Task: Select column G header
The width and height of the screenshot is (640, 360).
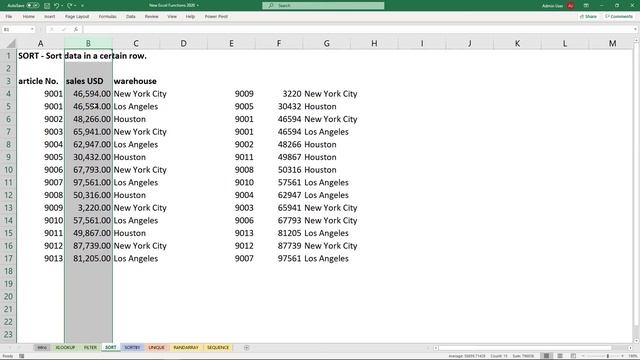Action: point(327,43)
